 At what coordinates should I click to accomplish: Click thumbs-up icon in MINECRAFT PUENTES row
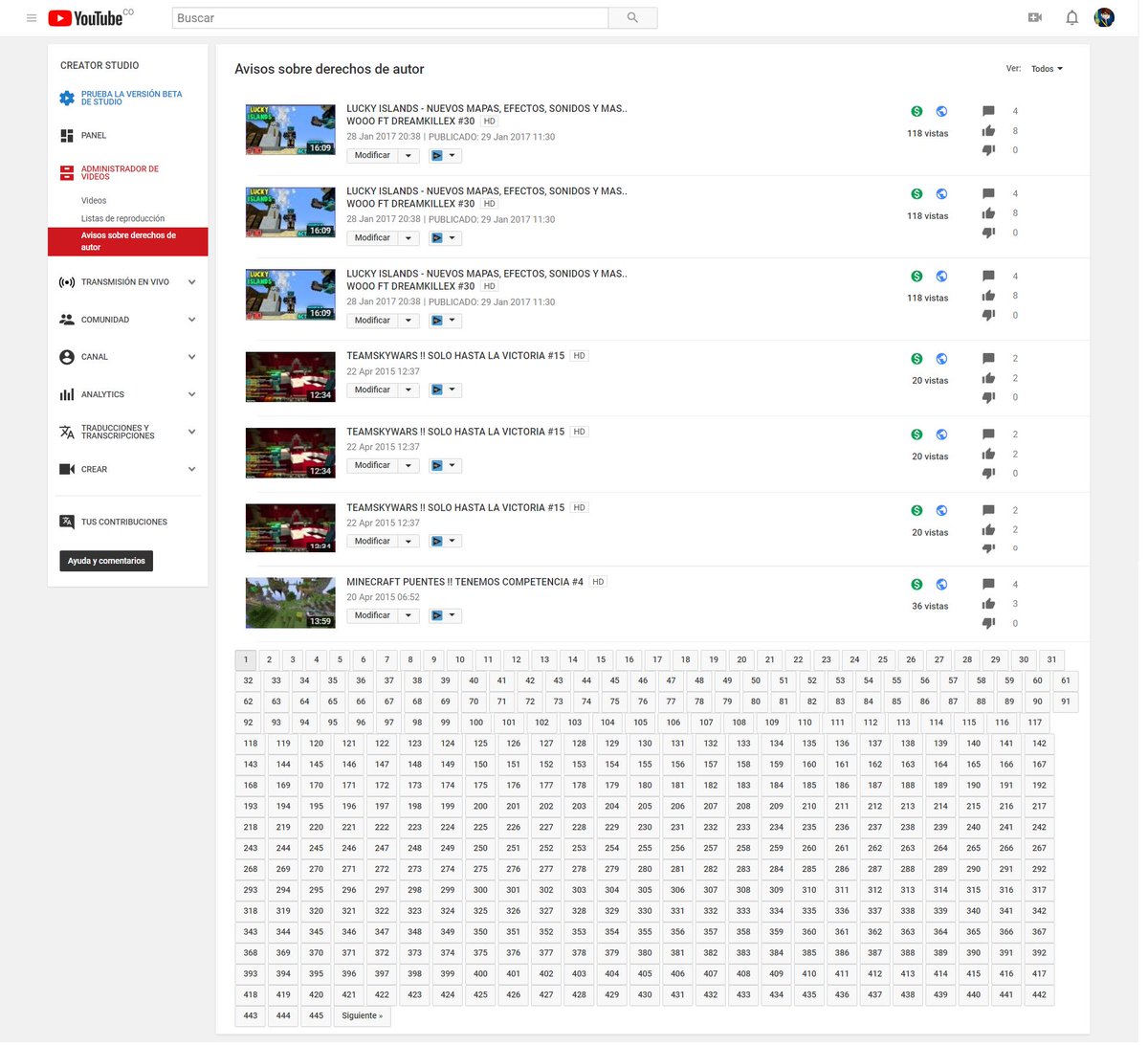tap(988, 604)
